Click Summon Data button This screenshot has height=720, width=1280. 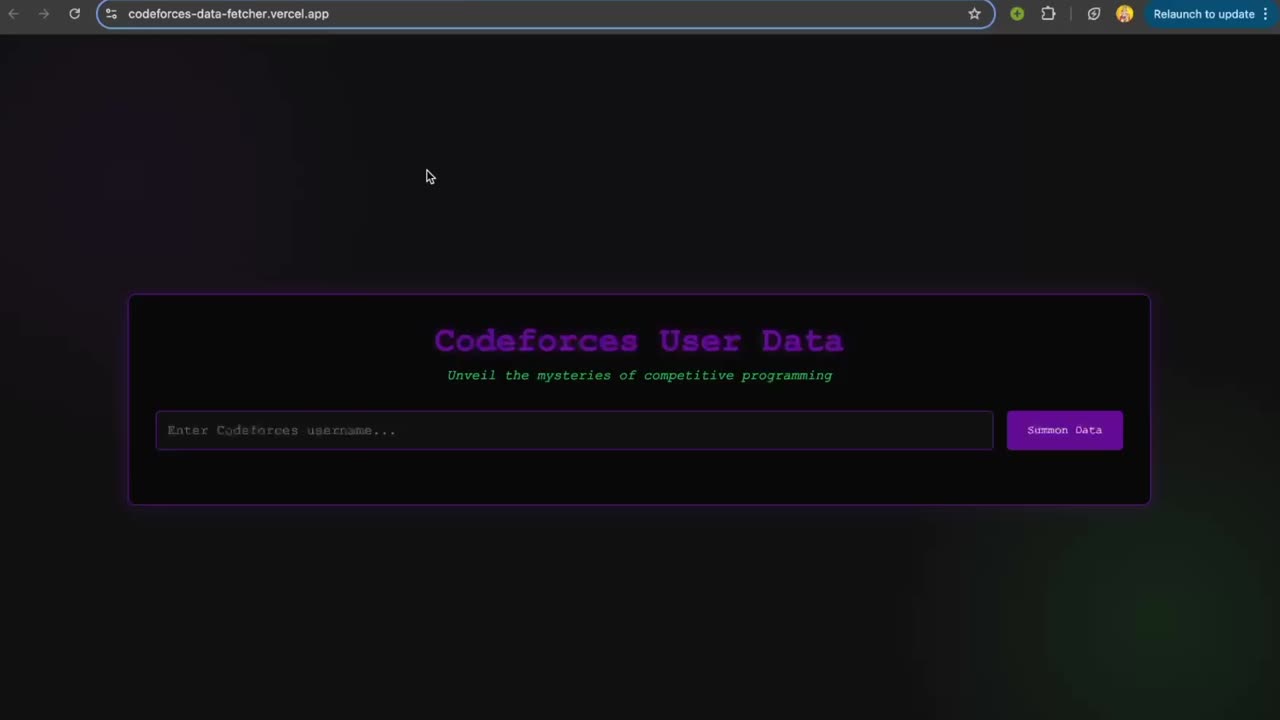1065,430
